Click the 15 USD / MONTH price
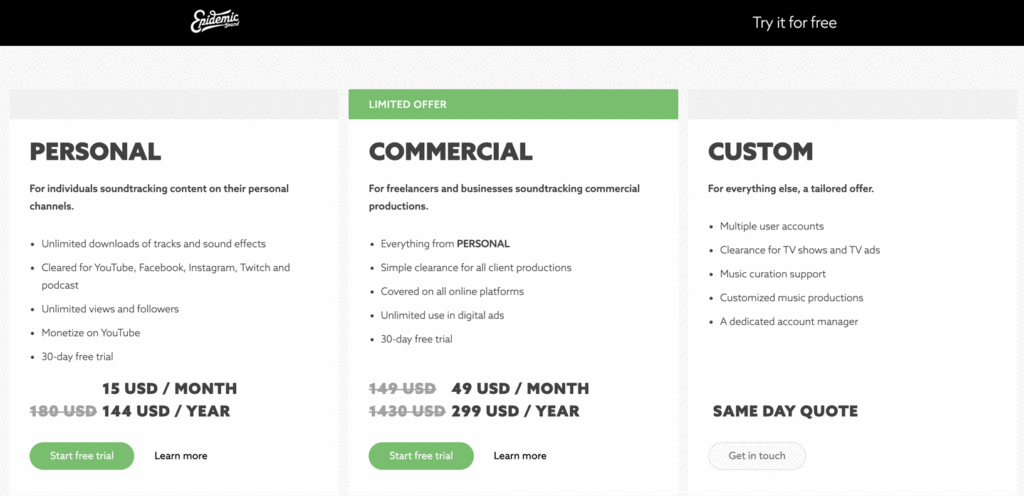The width and height of the screenshot is (1024, 496). click(169, 389)
